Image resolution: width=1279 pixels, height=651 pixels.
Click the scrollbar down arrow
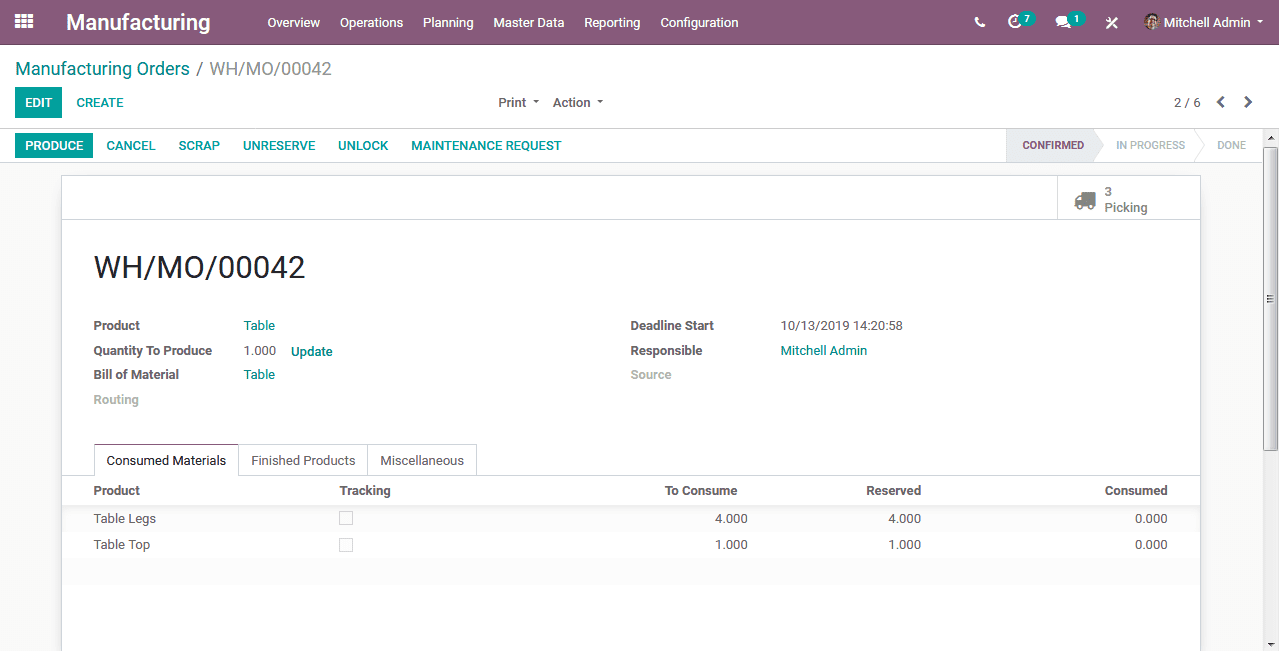(1270, 642)
